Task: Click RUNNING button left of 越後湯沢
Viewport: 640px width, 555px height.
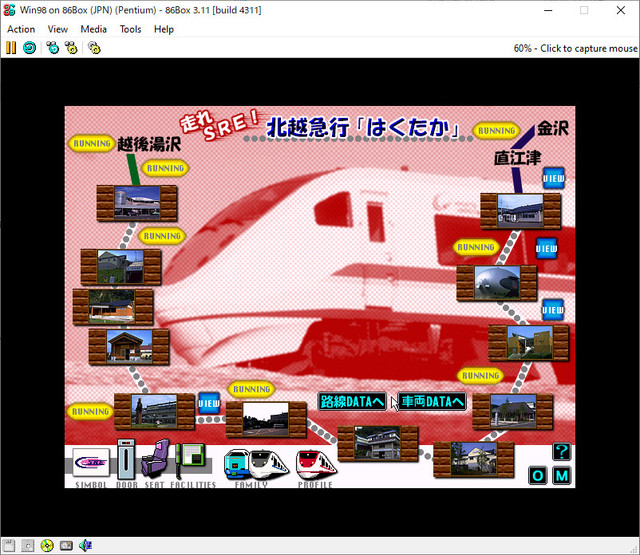Action: [x=91, y=144]
